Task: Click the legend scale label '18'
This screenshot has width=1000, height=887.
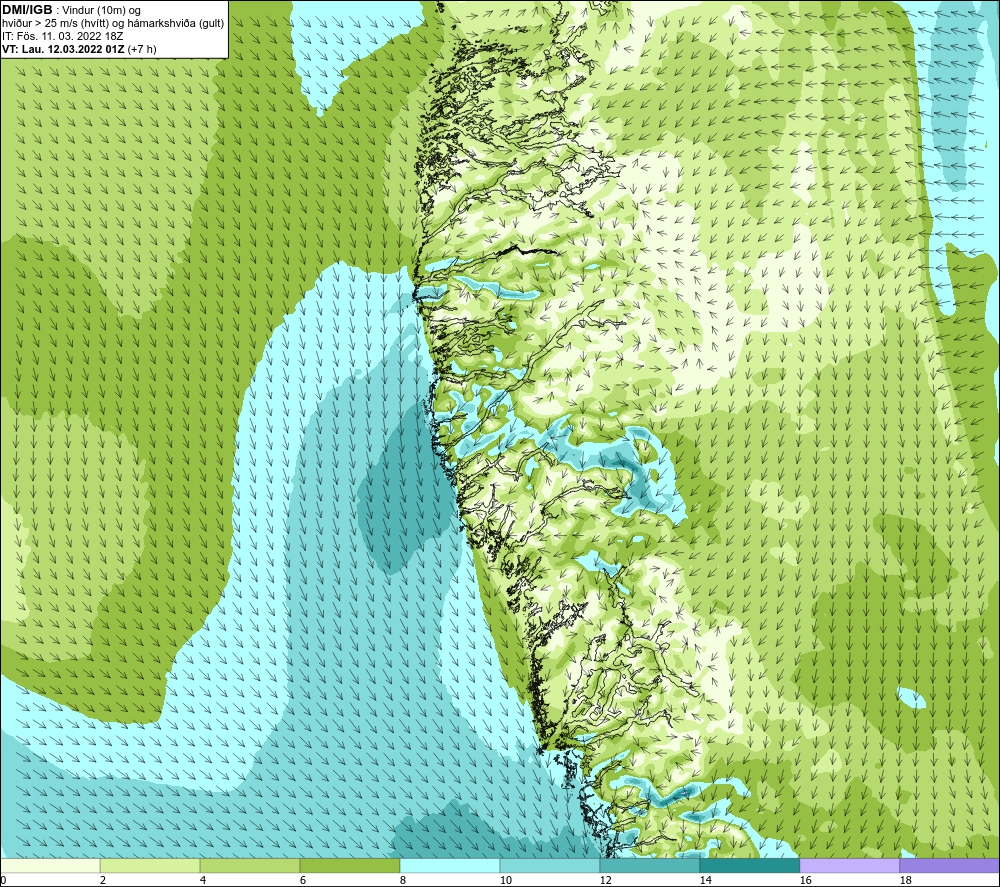Action: pos(906,880)
